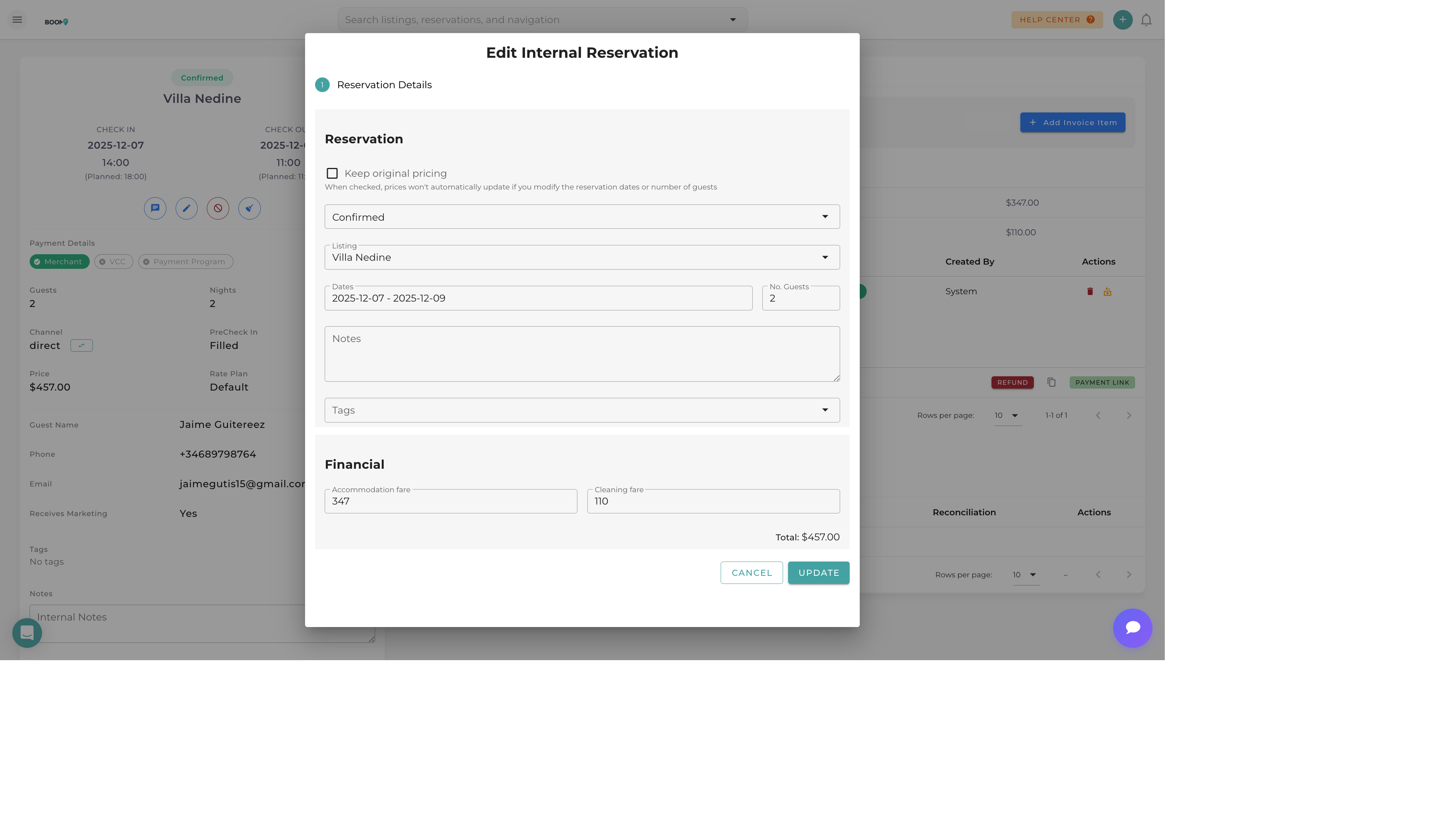
Task: Open the guest messaging chat icon
Action: [155, 208]
